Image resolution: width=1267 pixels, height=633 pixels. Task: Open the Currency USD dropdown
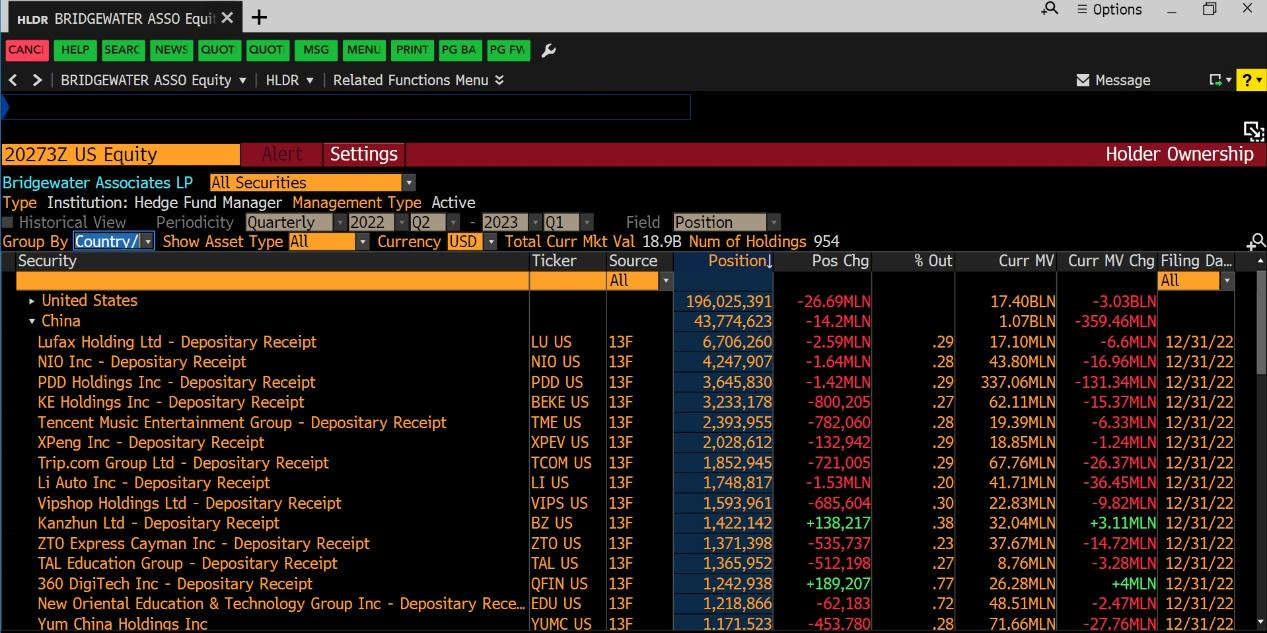click(472, 241)
